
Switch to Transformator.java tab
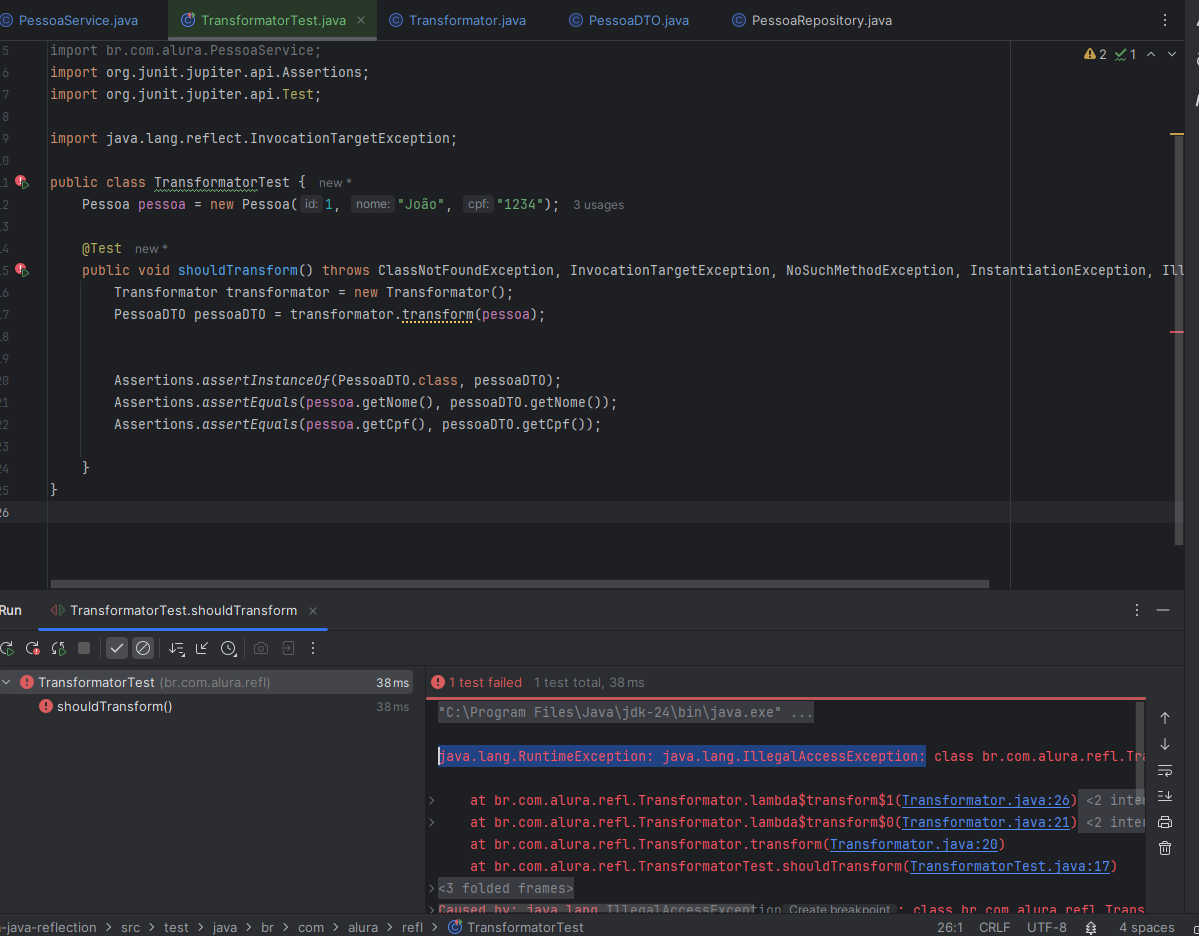coord(467,21)
